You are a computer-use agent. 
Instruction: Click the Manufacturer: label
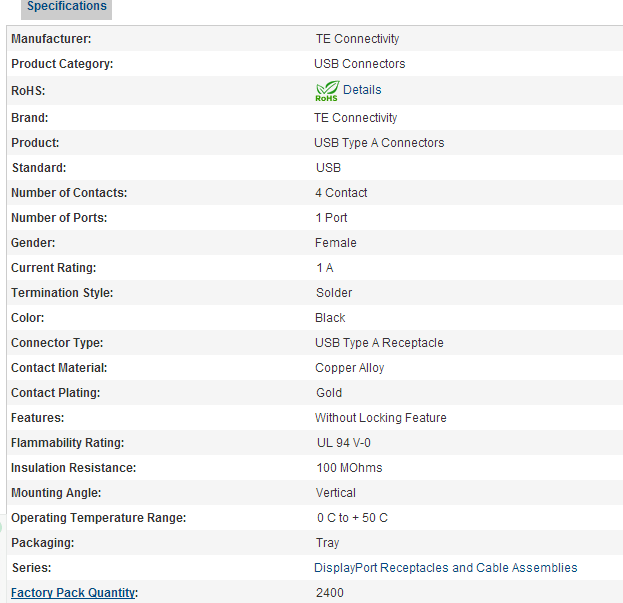51,39
